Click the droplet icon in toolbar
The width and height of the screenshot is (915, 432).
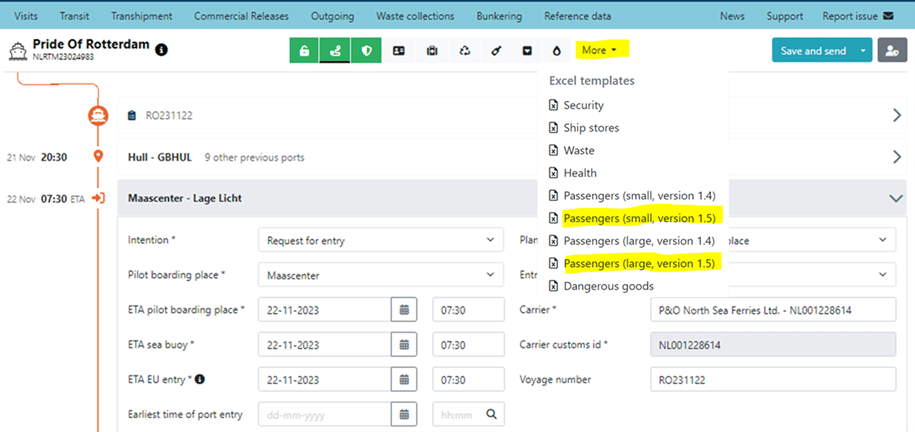pyautogui.click(x=556, y=51)
